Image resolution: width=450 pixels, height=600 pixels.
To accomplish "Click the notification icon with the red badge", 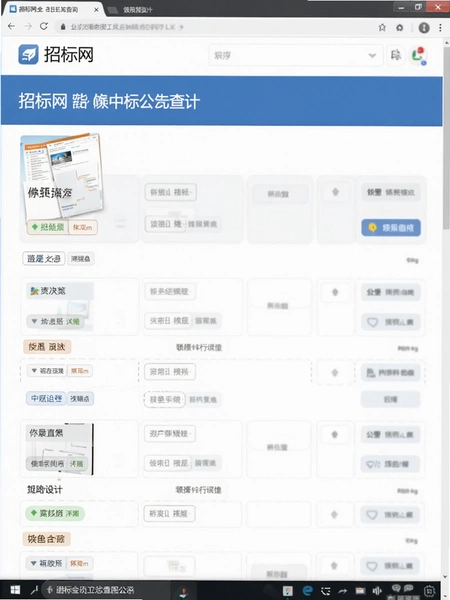I will pyautogui.click(x=419, y=55).
